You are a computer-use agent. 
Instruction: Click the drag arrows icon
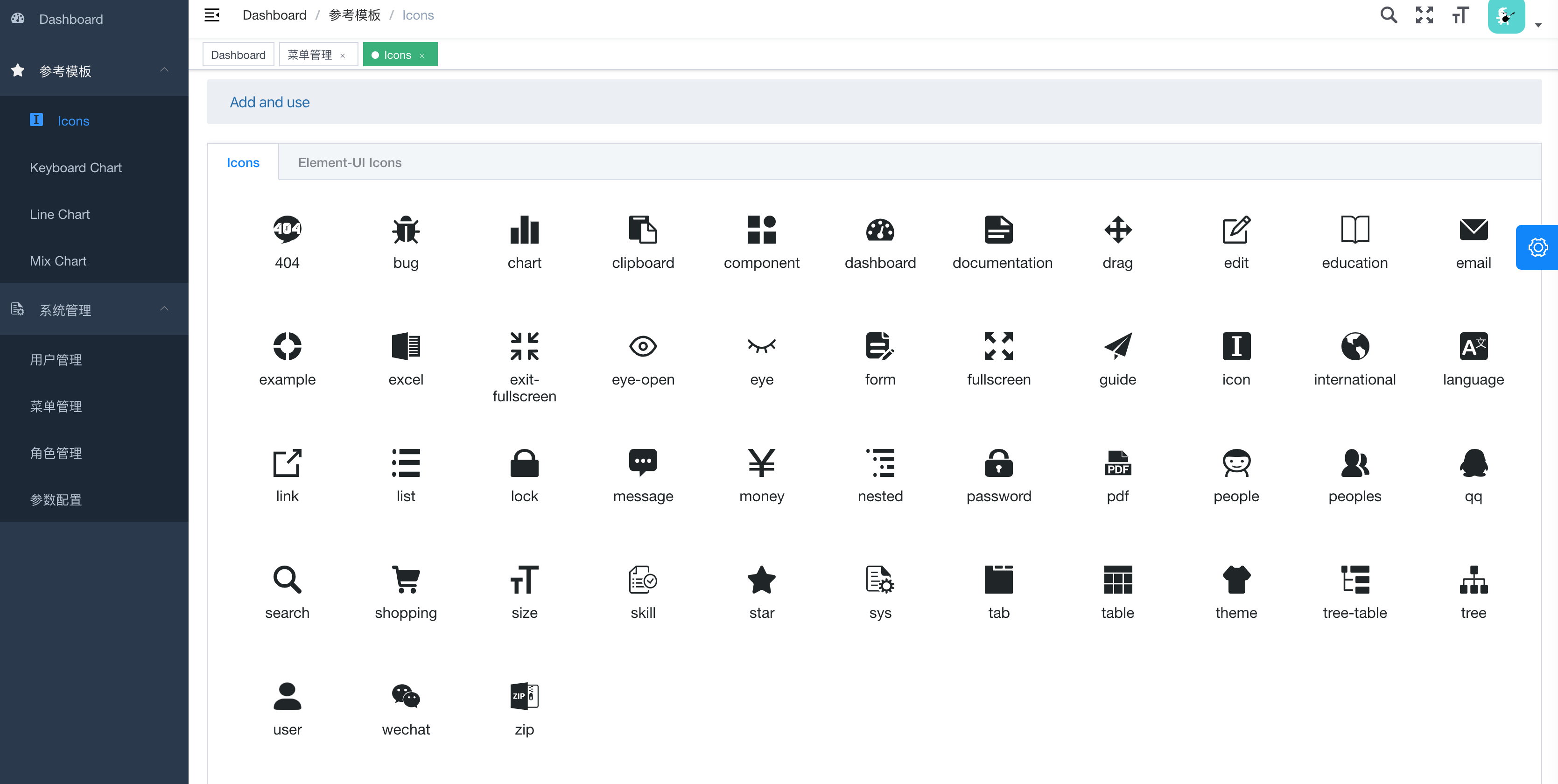(1118, 230)
